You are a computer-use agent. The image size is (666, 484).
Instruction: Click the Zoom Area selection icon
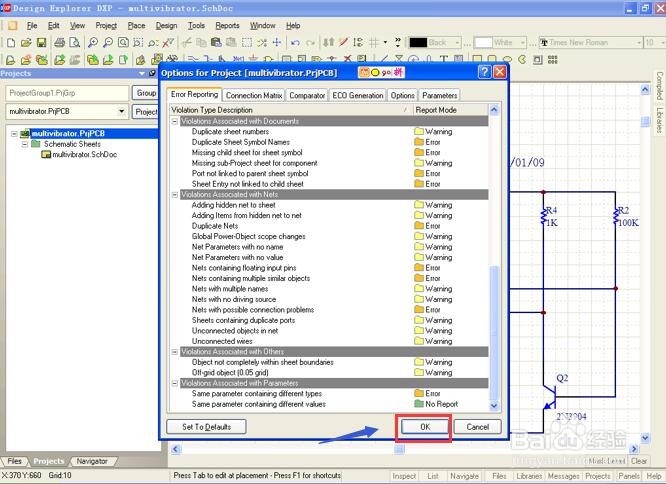click(138, 42)
